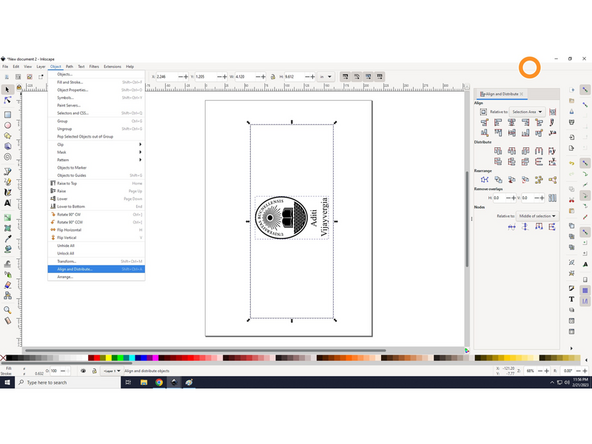Expand the right commands bar overflow arrow
The image size is (592, 444).
pyautogui.click(x=571, y=348)
